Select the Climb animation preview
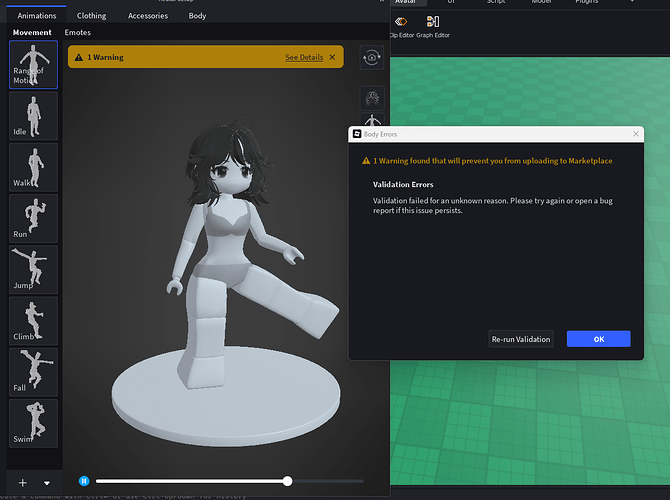The image size is (670, 500). [33, 321]
